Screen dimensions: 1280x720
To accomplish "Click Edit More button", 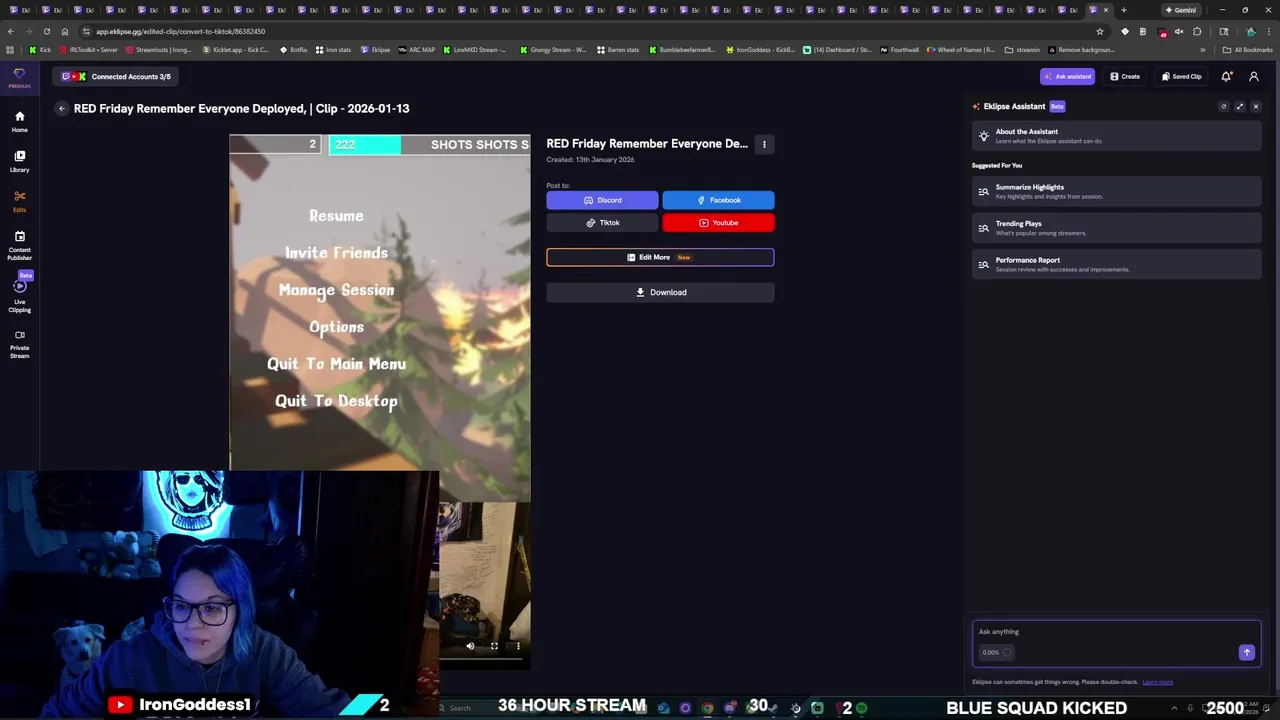I will click(x=660, y=257).
